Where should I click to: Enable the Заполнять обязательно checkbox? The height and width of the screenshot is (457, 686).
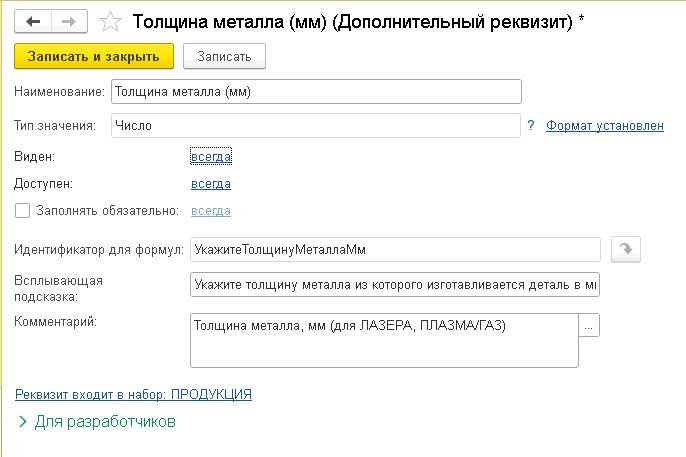click(23, 211)
